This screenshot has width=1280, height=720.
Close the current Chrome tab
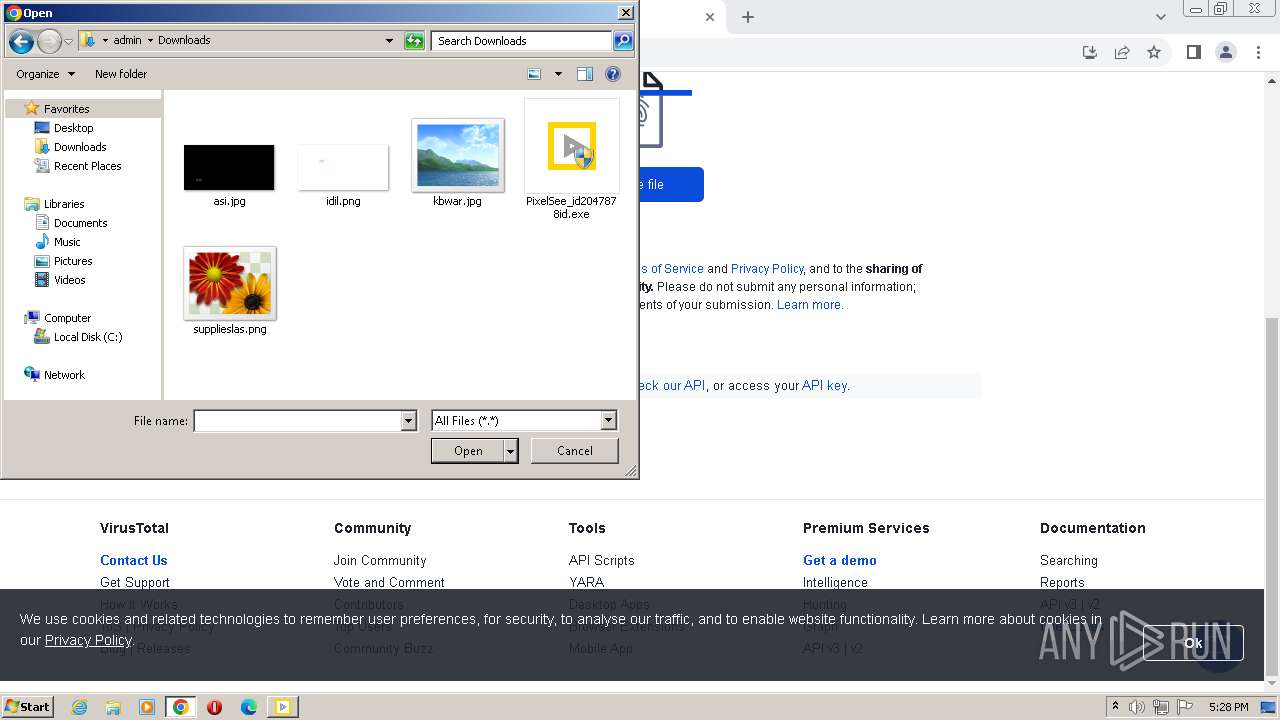710,17
